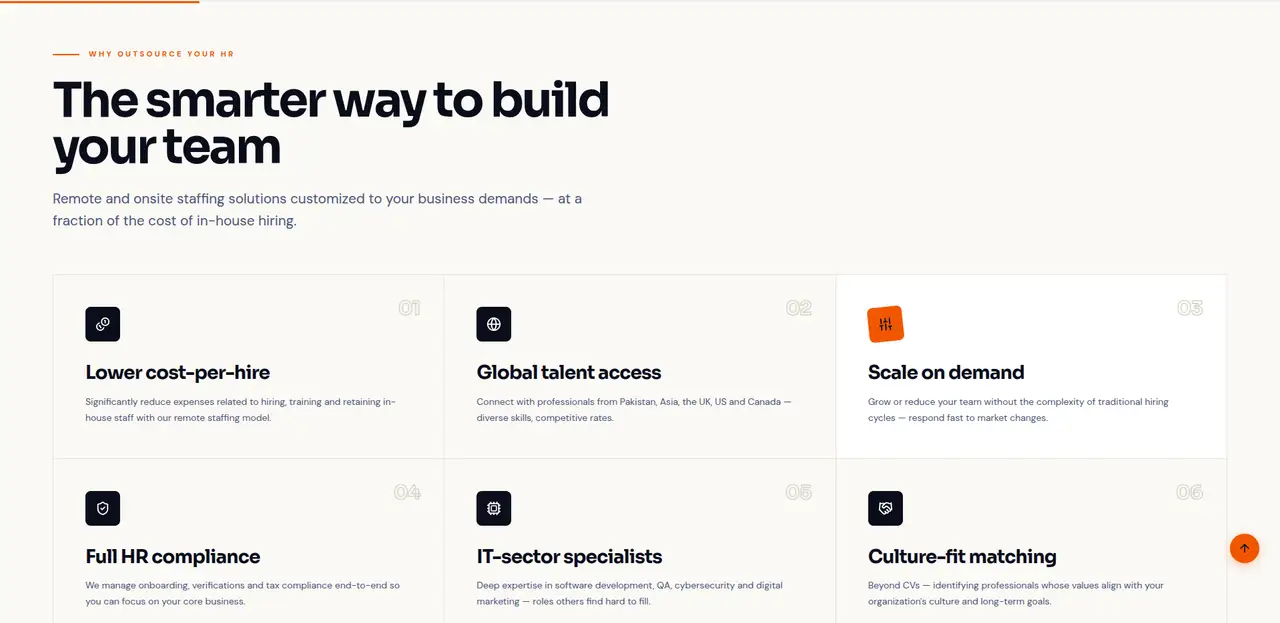The image size is (1280, 623).
Task: Select the Lower cost-per-hire heading
Action: 178,372
